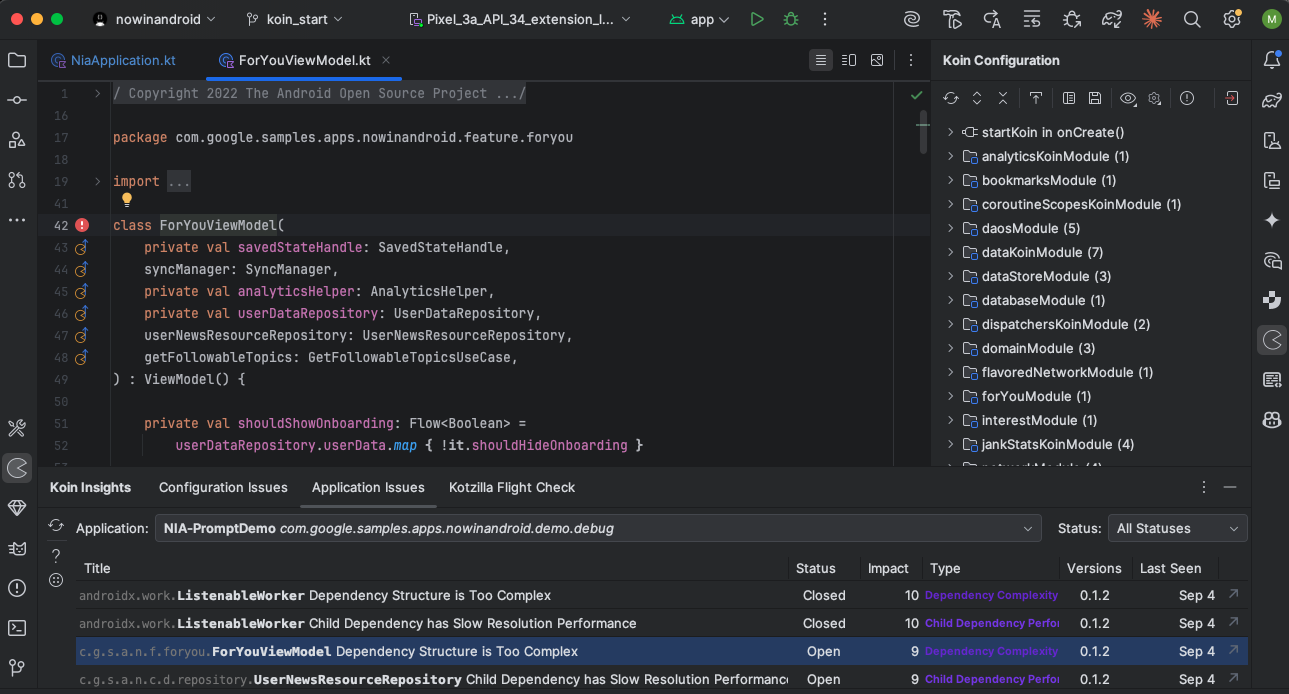
Task: Run the app with the green play button
Action: [757, 19]
